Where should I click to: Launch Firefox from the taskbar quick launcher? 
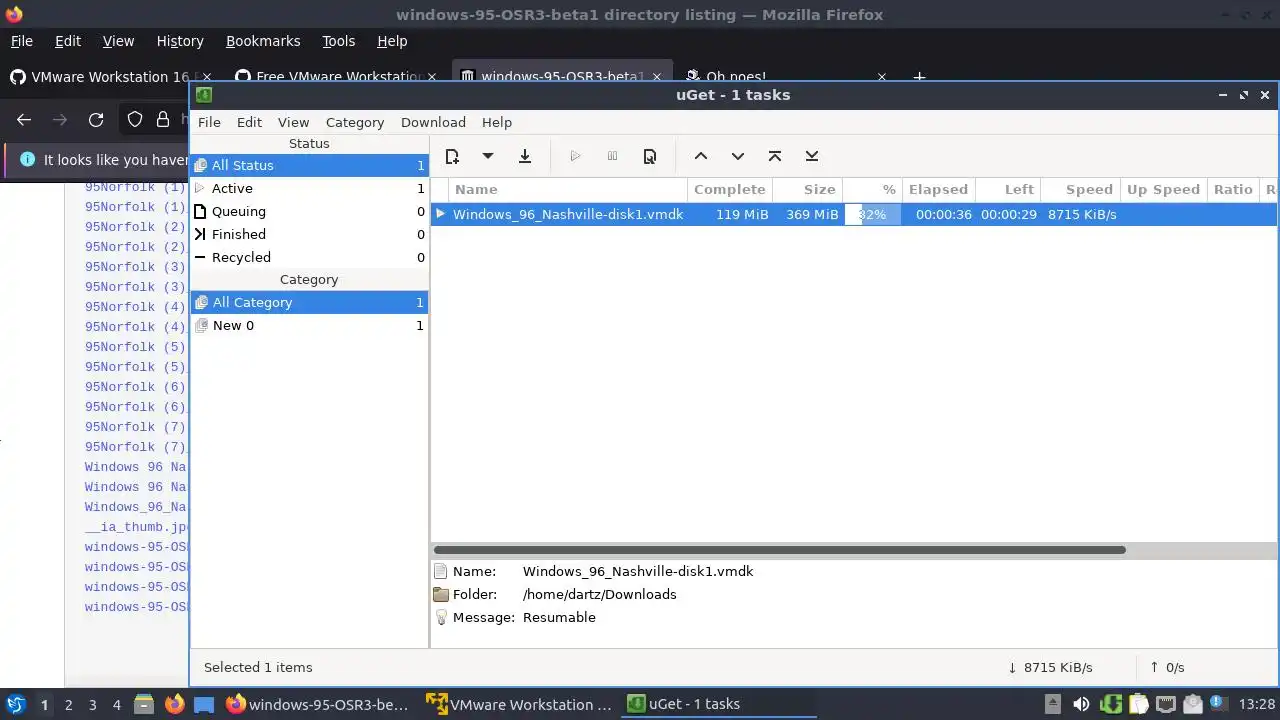click(x=174, y=704)
